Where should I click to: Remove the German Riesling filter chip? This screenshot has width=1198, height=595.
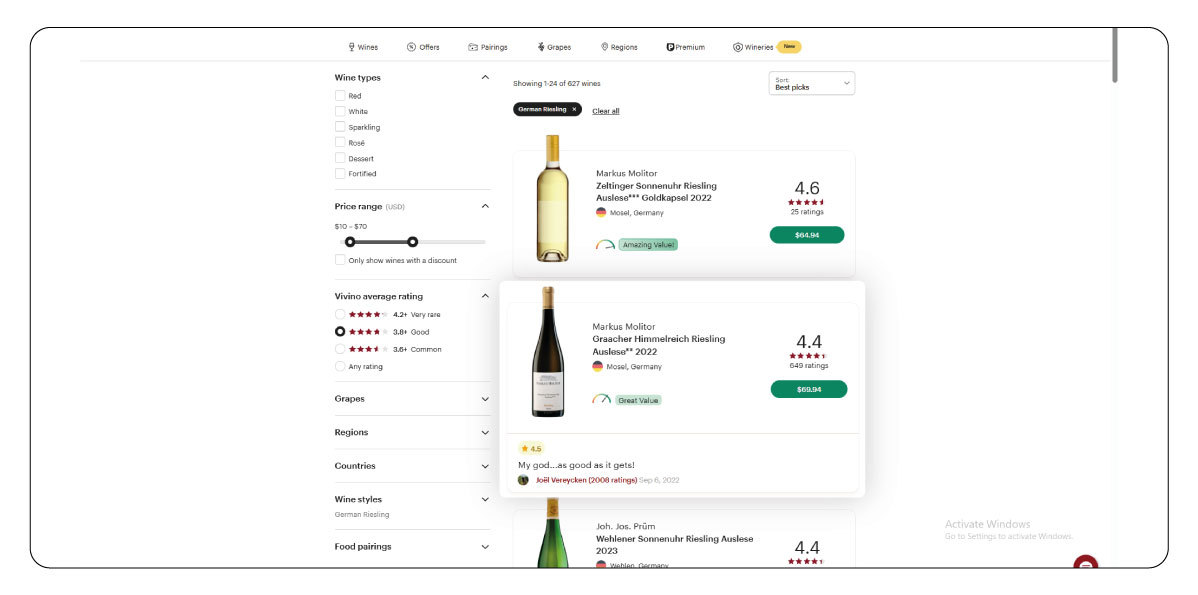click(x=574, y=109)
